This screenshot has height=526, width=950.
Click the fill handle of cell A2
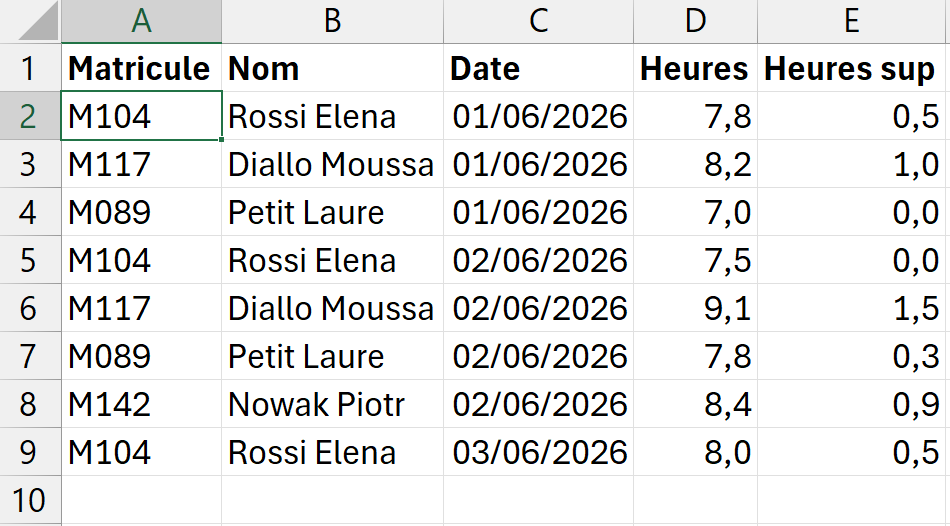222,139
